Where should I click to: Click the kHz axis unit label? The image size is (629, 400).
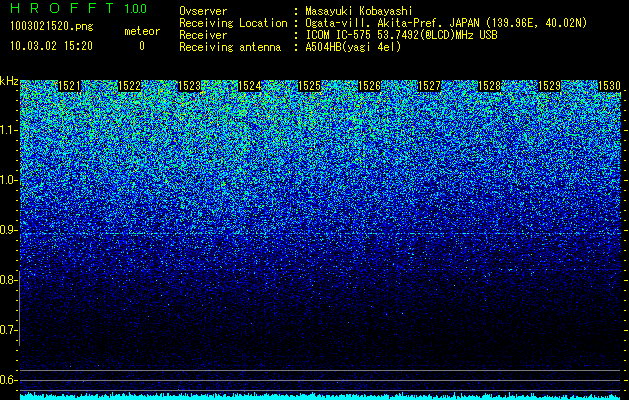point(9,81)
